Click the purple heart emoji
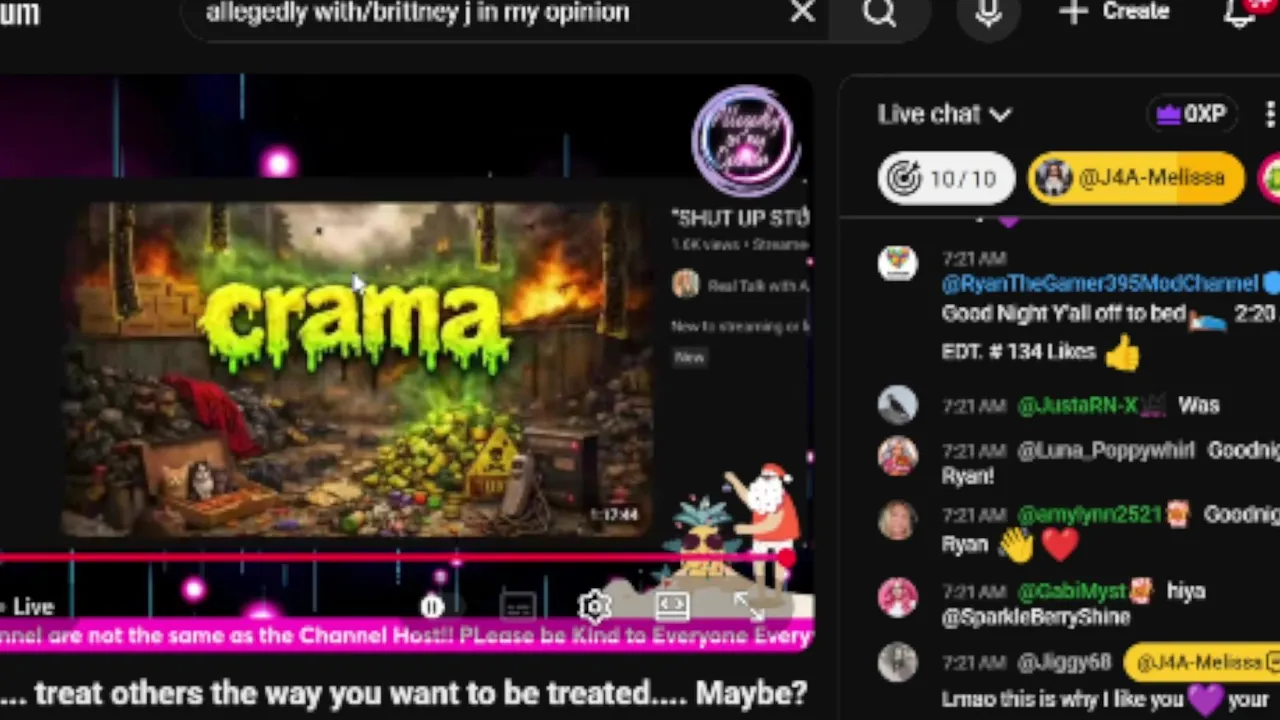1280x720 pixels. coord(1205,699)
